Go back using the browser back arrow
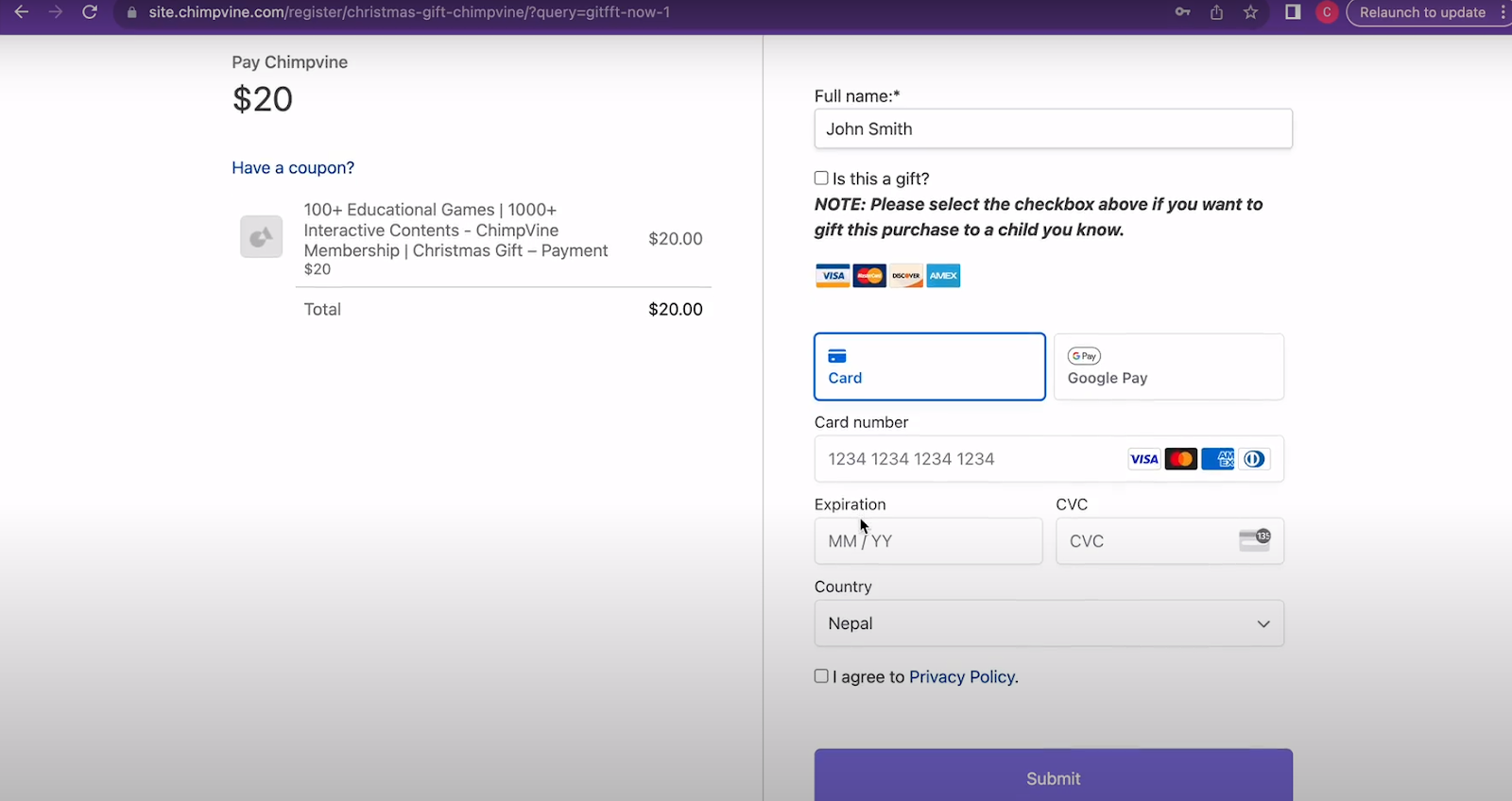The width and height of the screenshot is (1512, 801). pyautogui.click(x=21, y=12)
